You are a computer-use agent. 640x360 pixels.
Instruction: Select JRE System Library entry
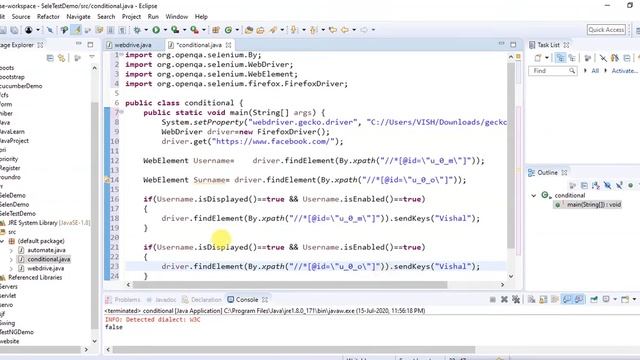pos(45,223)
